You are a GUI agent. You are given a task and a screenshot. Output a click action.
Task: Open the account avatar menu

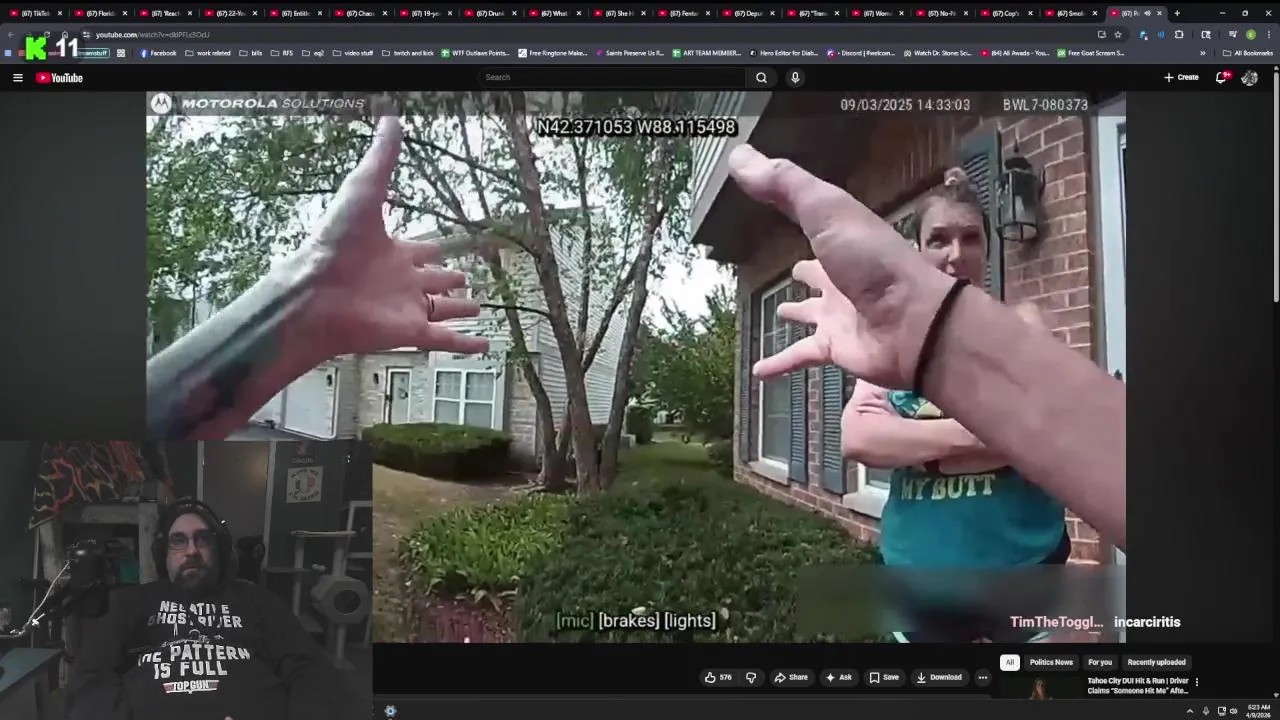[x=1249, y=77]
